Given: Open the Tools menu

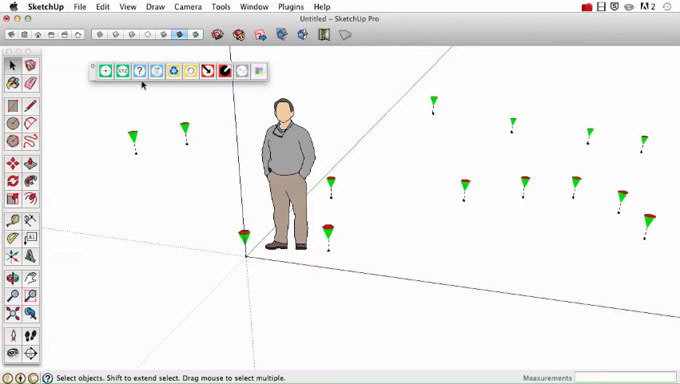Looking at the screenshot, I should click(221, 7).
